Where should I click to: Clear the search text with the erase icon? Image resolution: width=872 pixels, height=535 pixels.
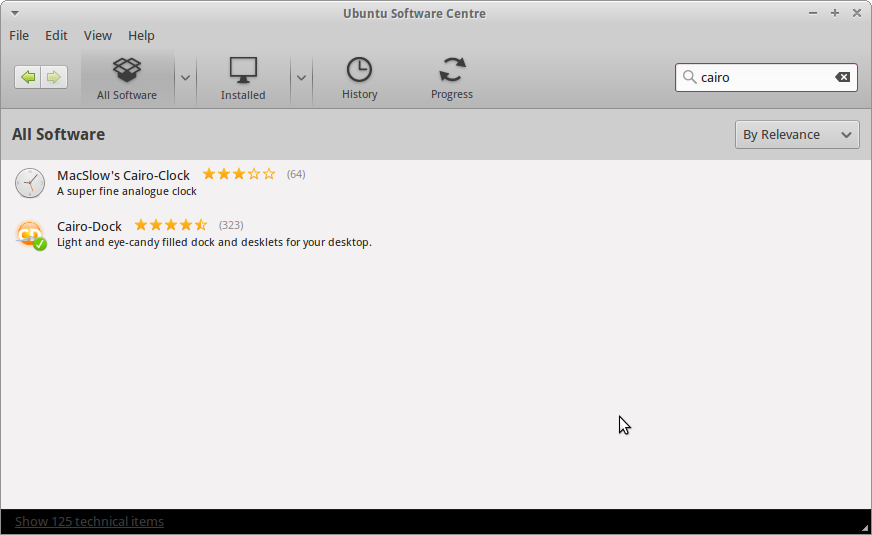click(843, 77)
